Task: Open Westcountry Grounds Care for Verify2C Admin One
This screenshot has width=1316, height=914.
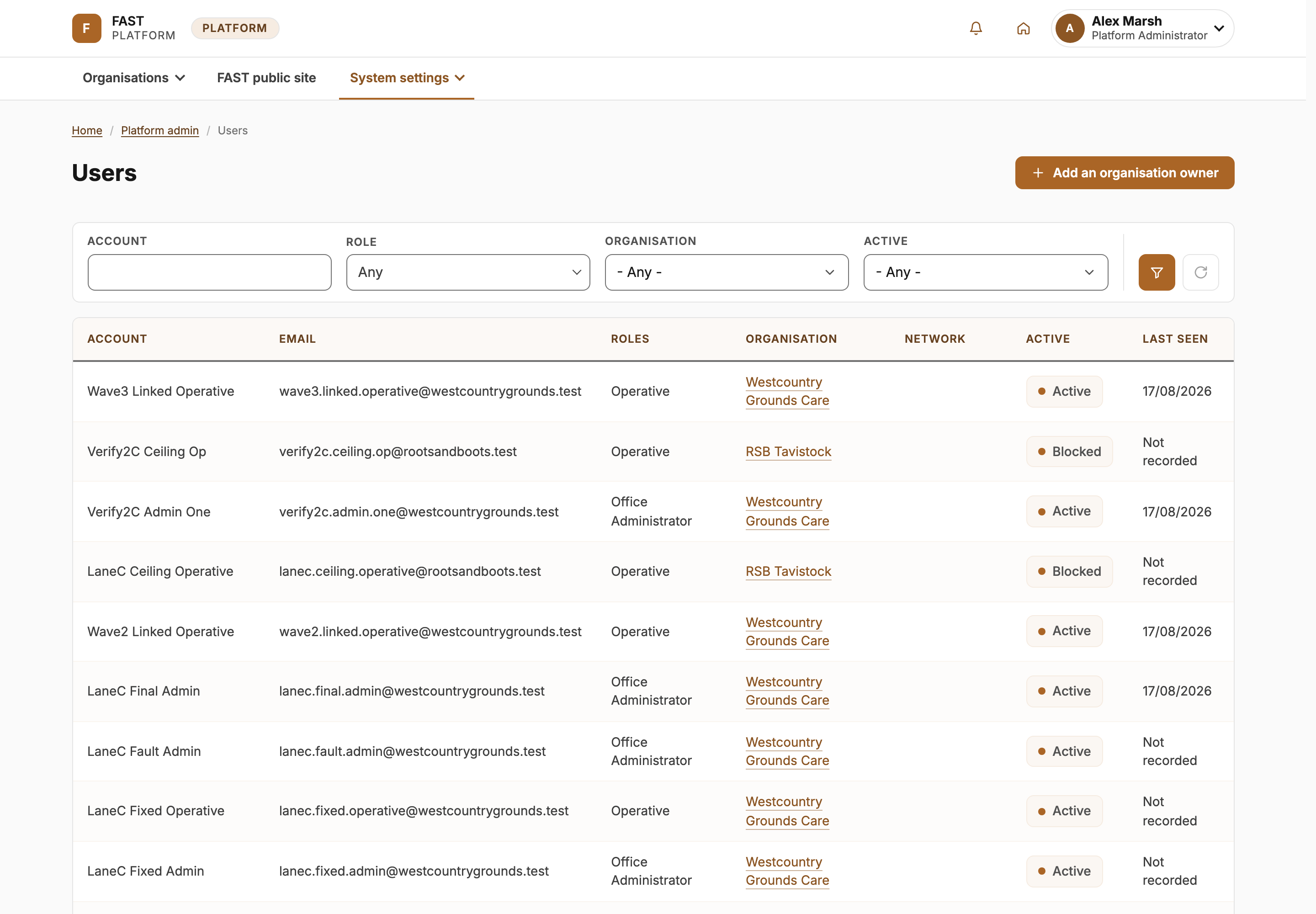Action: 787,511
